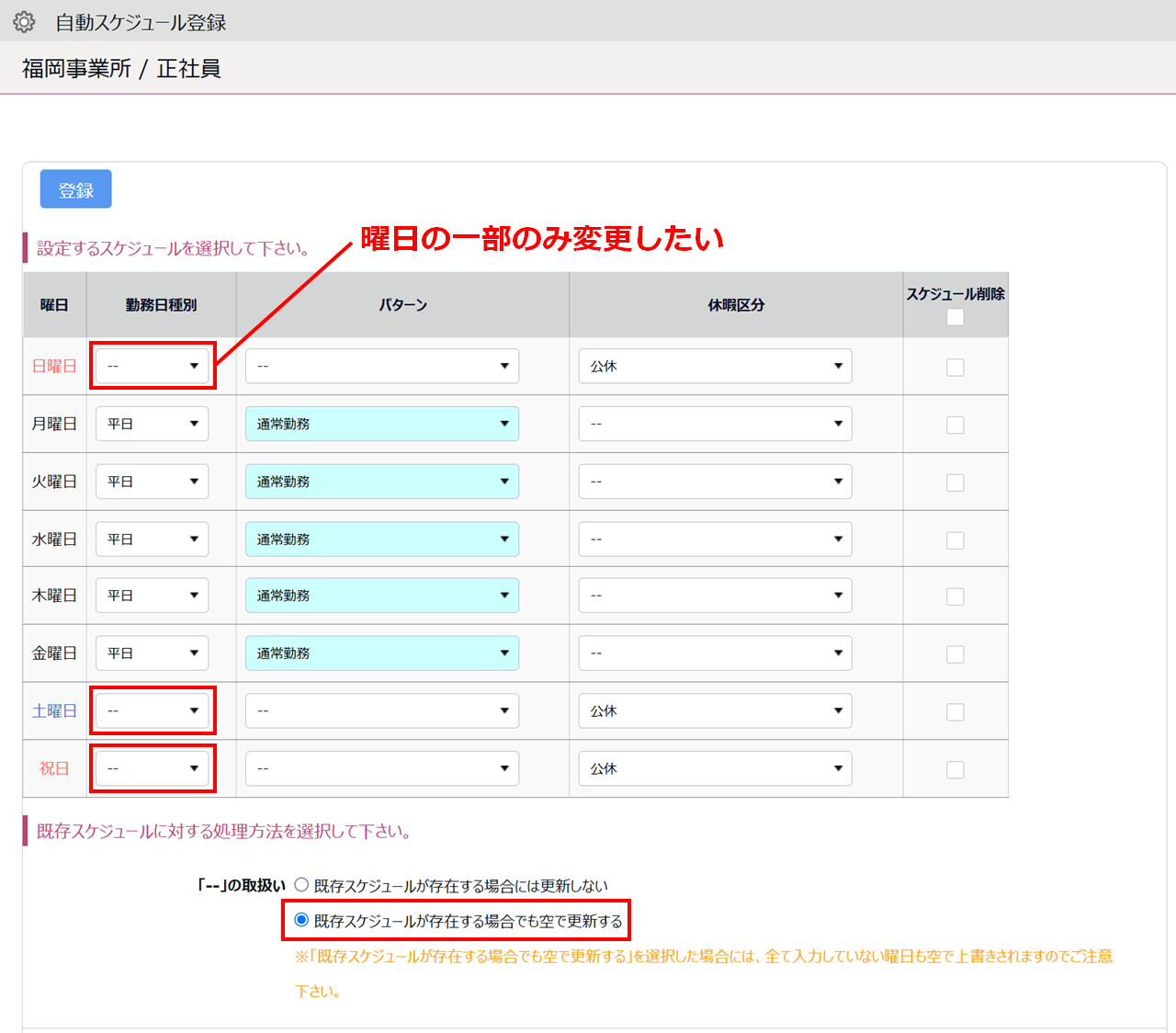The image size is (1176, 1033).
Task: Open 火曜日 休暇区分 dropdown
Action: [x=716, y=482]
